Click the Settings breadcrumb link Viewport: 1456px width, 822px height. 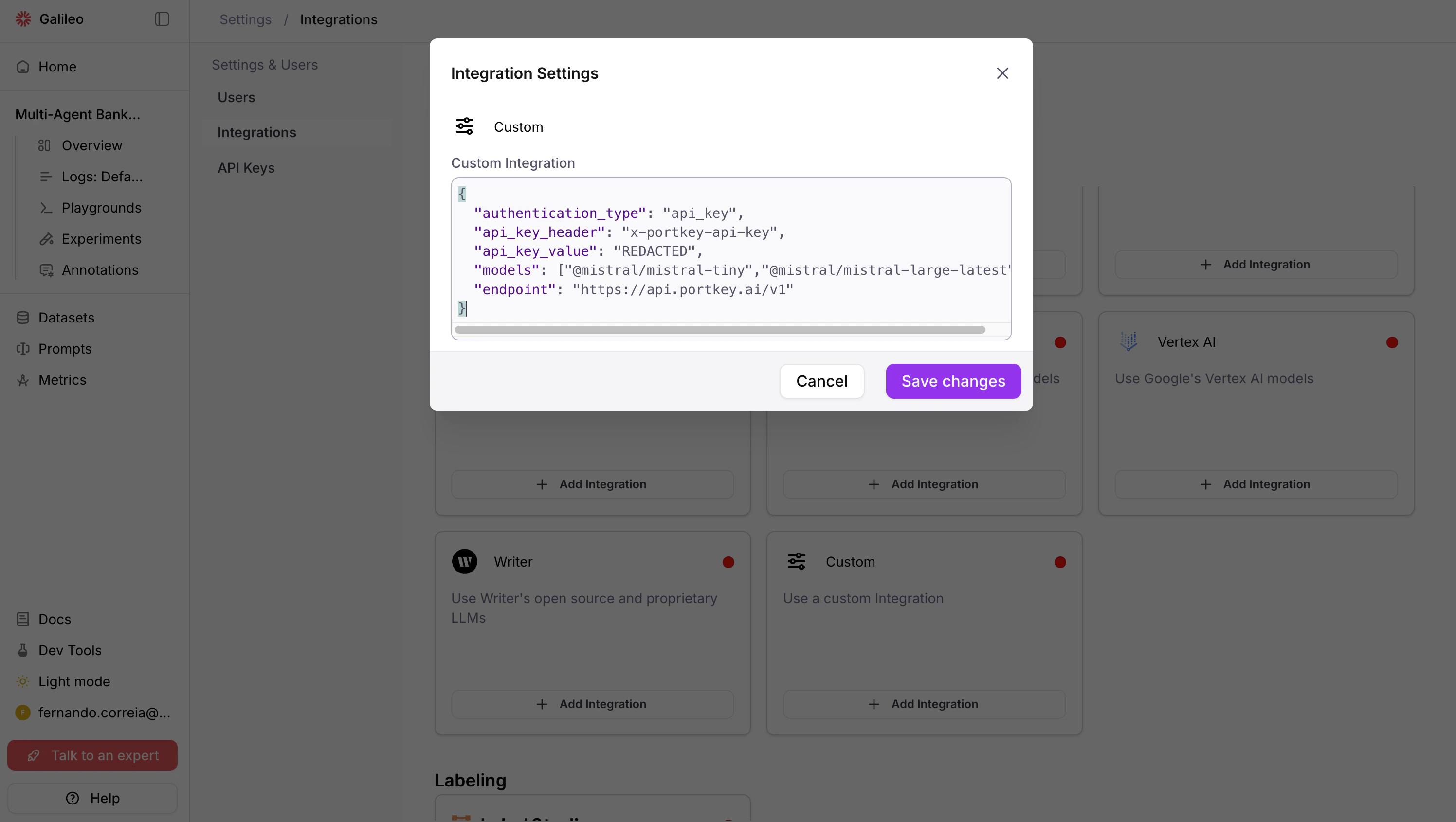[x=245, y=18]
